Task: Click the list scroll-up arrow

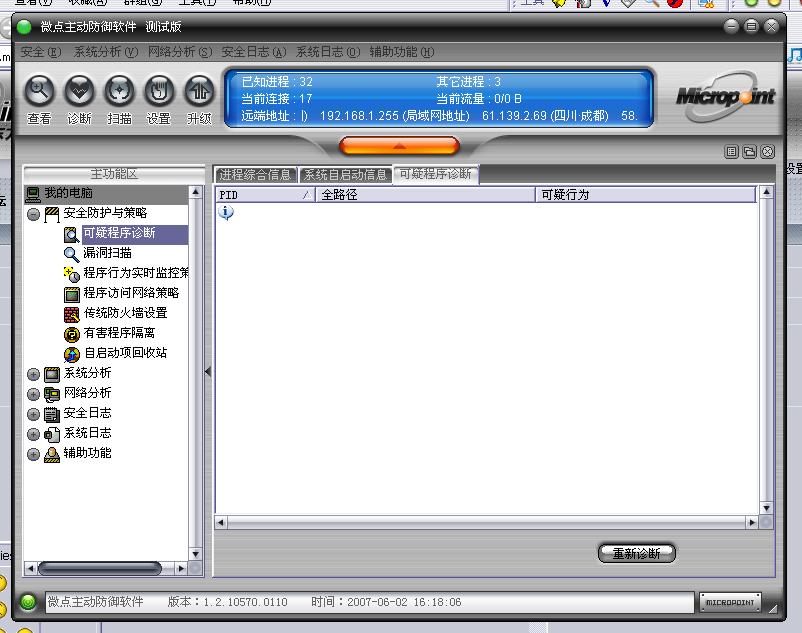Action: pos(766,192)
